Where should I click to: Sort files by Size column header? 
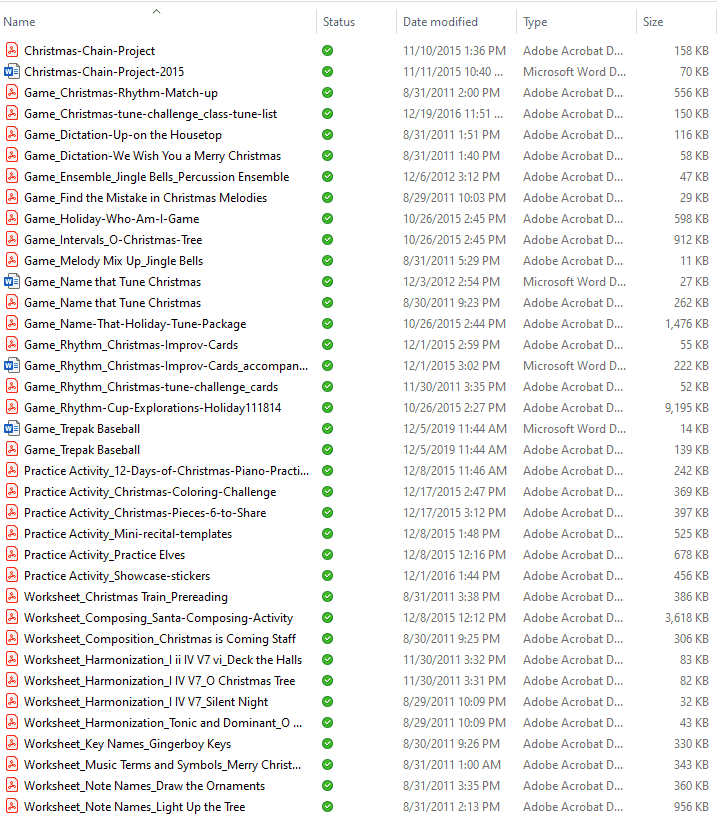[653, 22]
